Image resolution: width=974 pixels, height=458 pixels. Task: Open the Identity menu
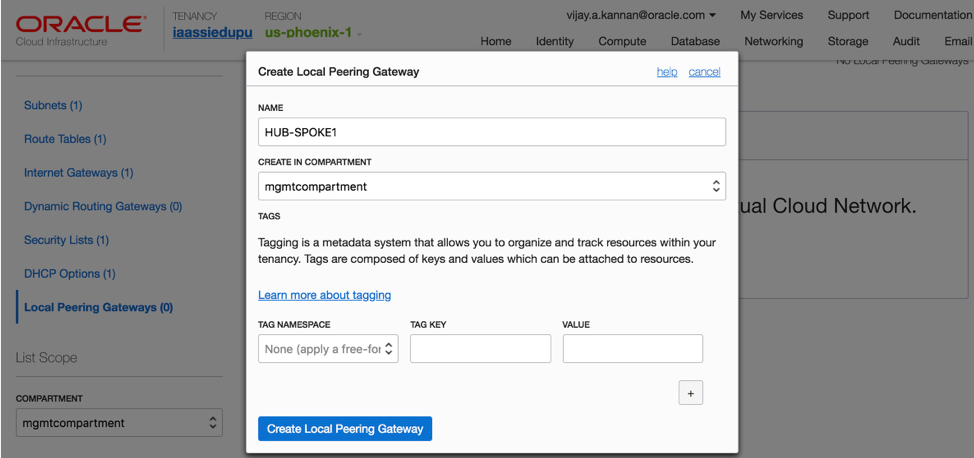(x=554, y=41)
